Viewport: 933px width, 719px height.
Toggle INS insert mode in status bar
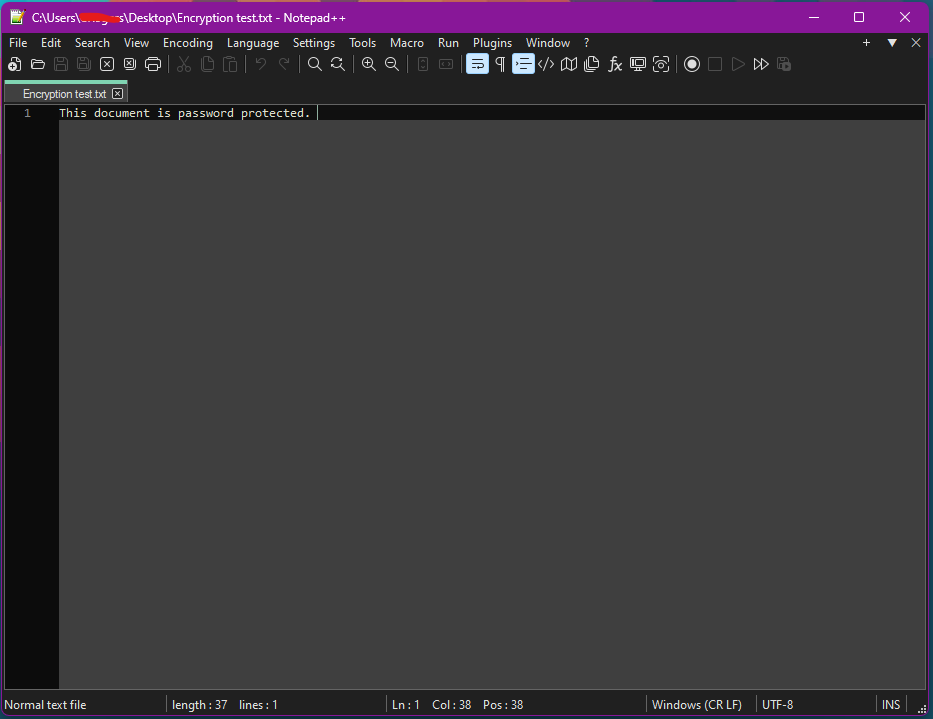click(891, 705)
